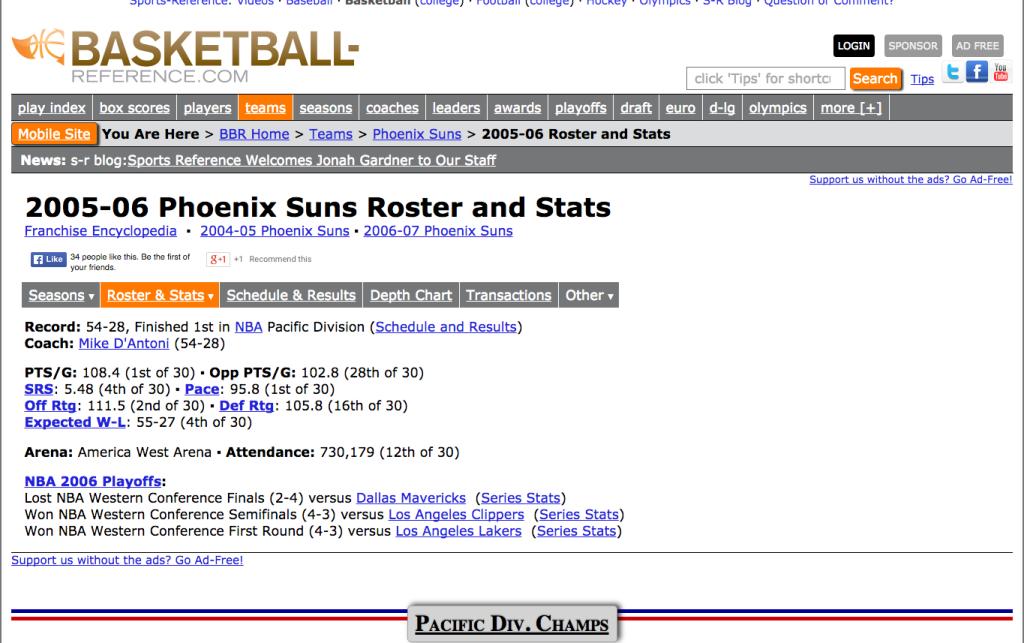
Task: Open the Pace glossary link
Action: point(202,389)
